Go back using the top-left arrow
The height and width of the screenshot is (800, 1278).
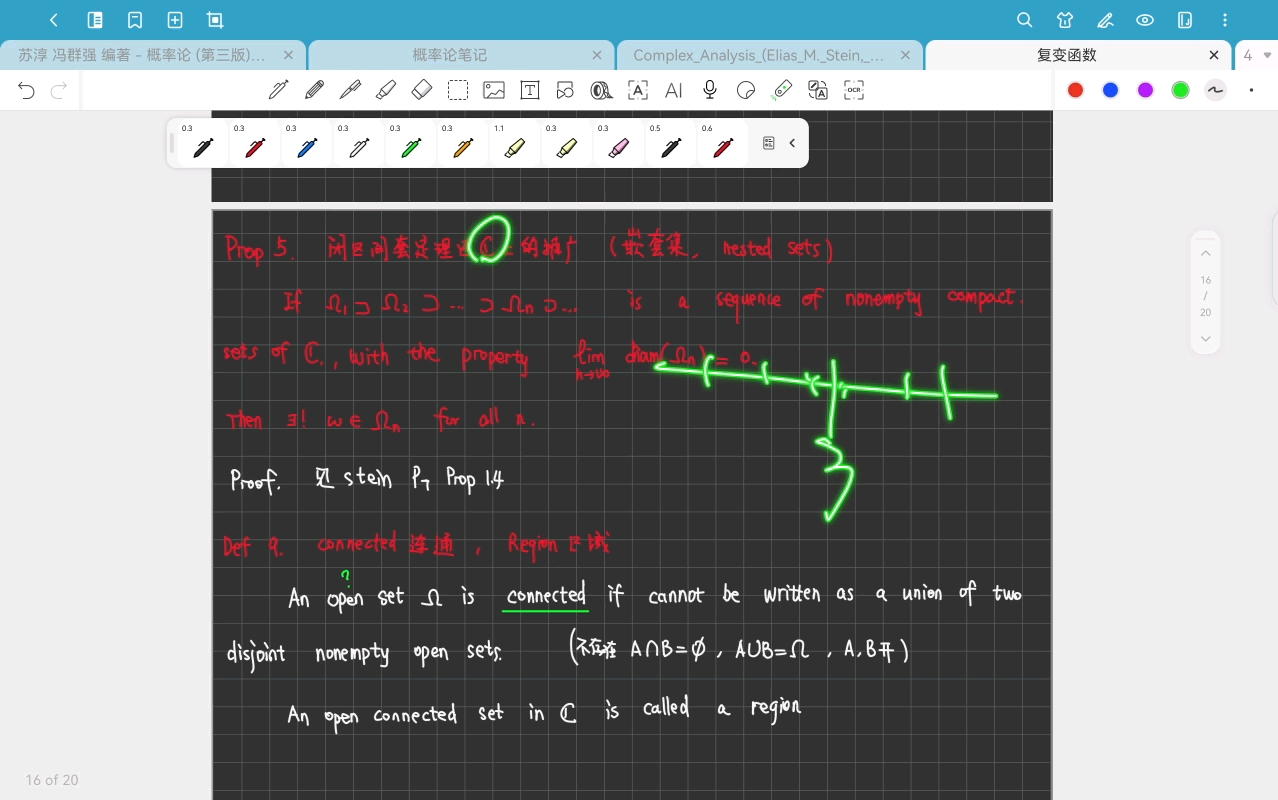tap(54, 20)
